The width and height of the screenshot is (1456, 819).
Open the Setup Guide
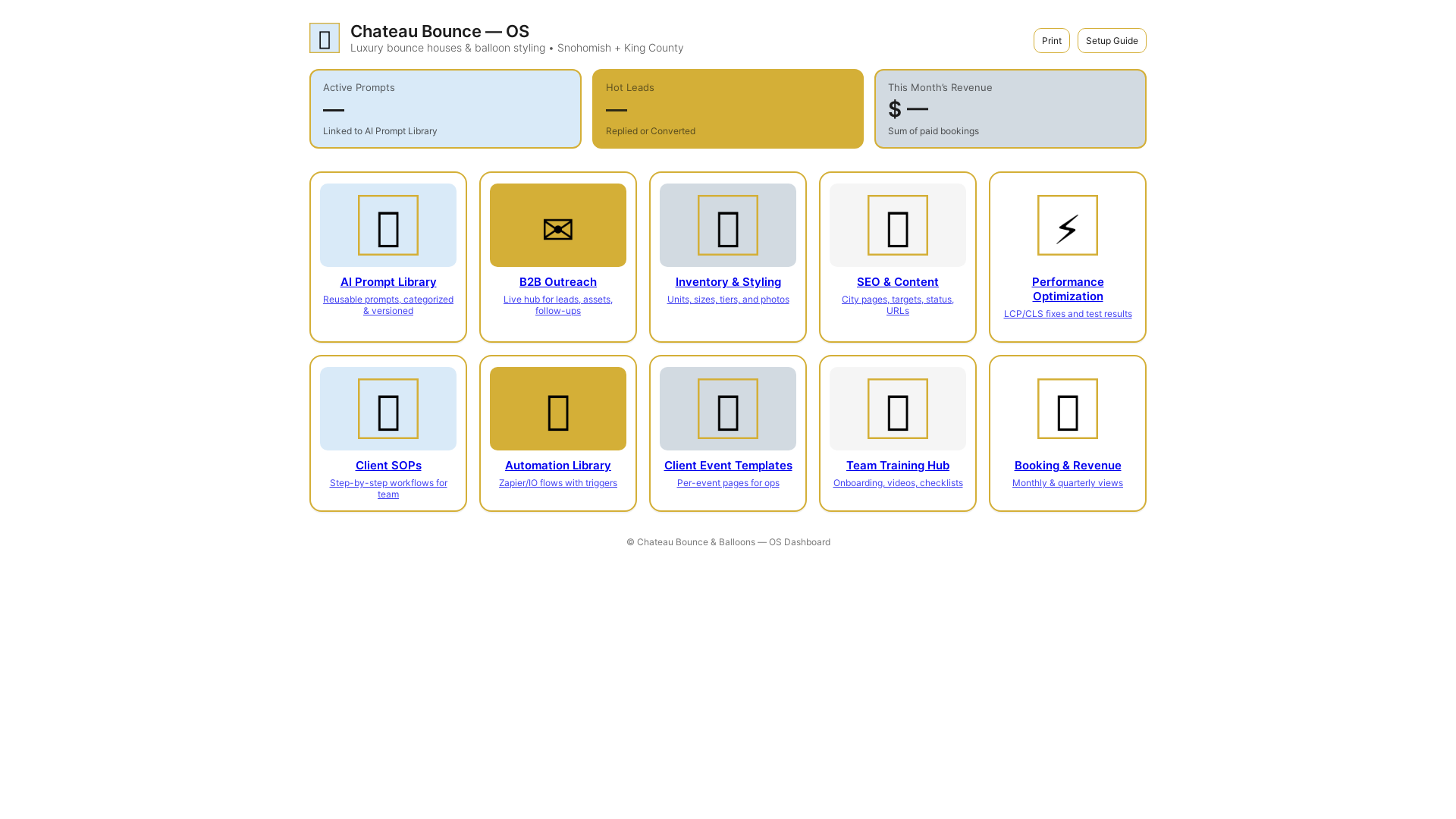coord(1112,41)
